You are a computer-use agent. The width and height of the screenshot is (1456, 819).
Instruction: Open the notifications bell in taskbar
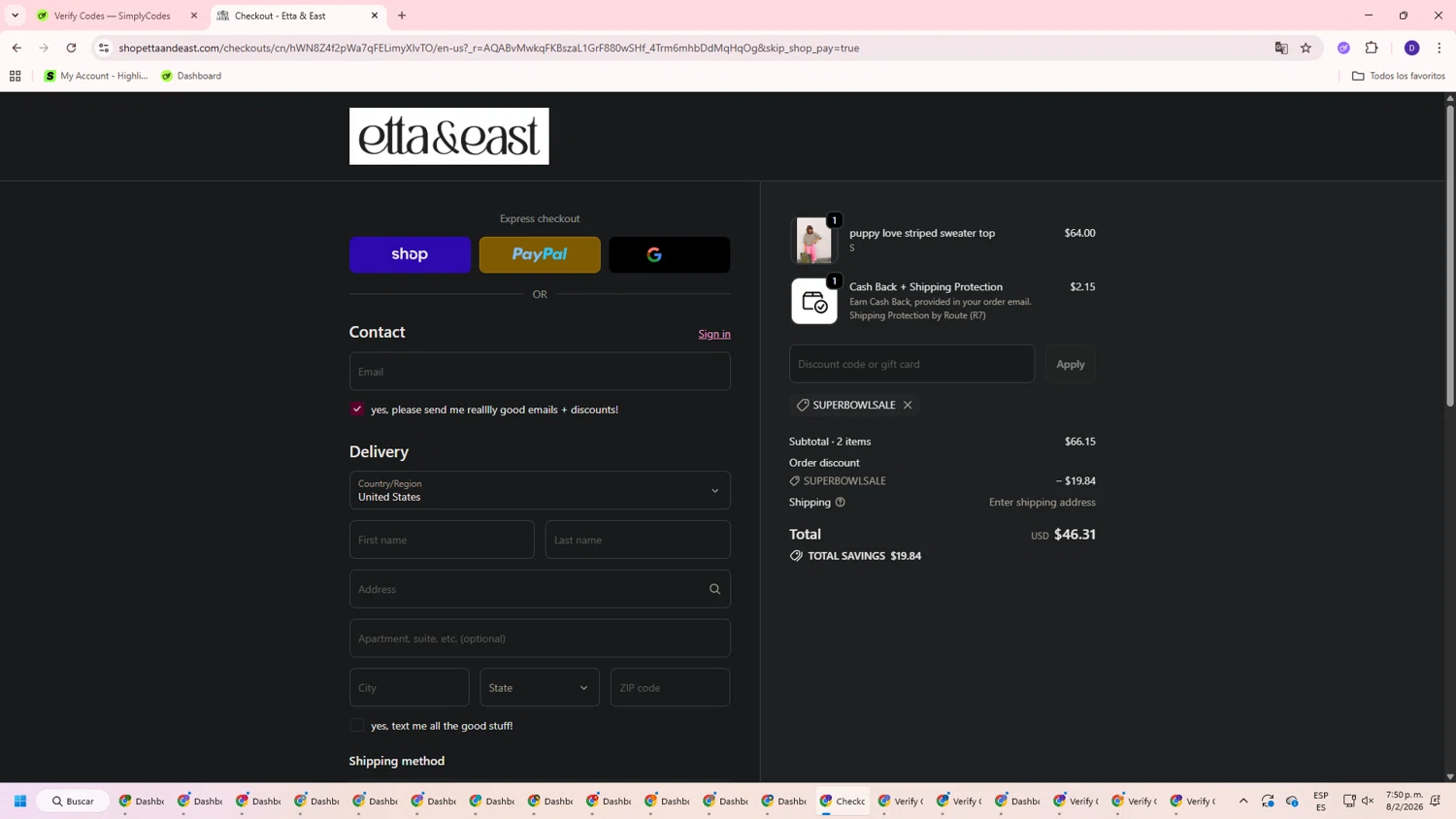tap(1436, 802)
